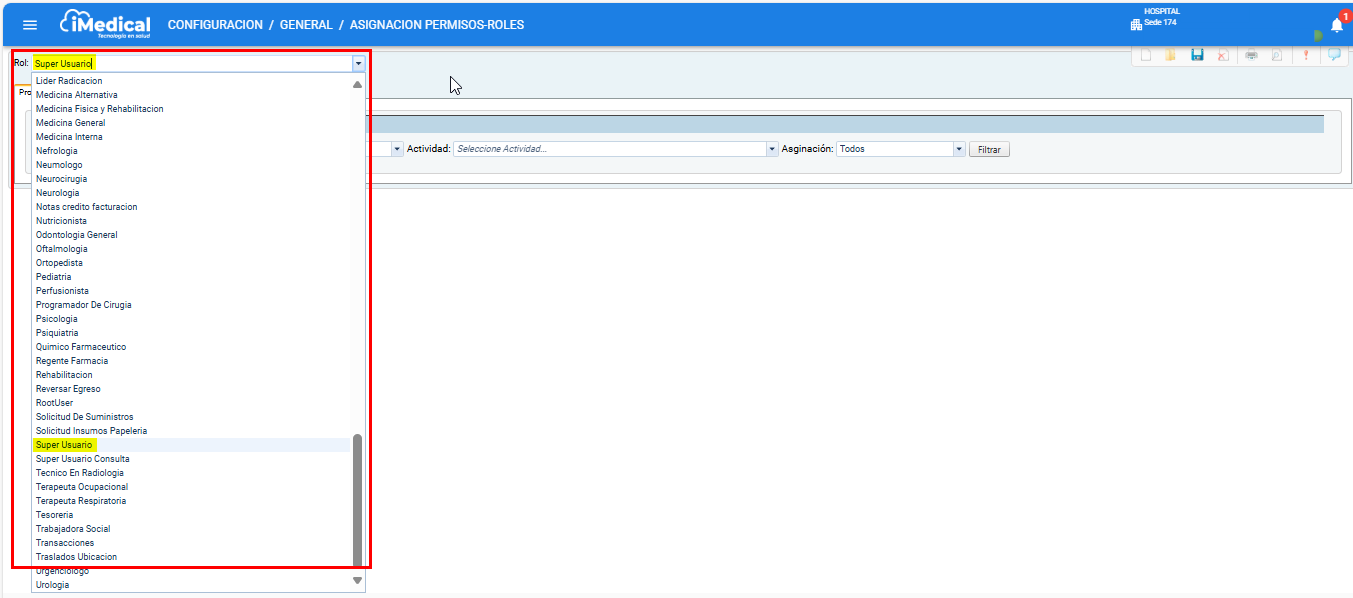The width and height of the screenshot is (1353, 598).
Task: Open the hamburger navigation menu
Action: tap(30, 25)
